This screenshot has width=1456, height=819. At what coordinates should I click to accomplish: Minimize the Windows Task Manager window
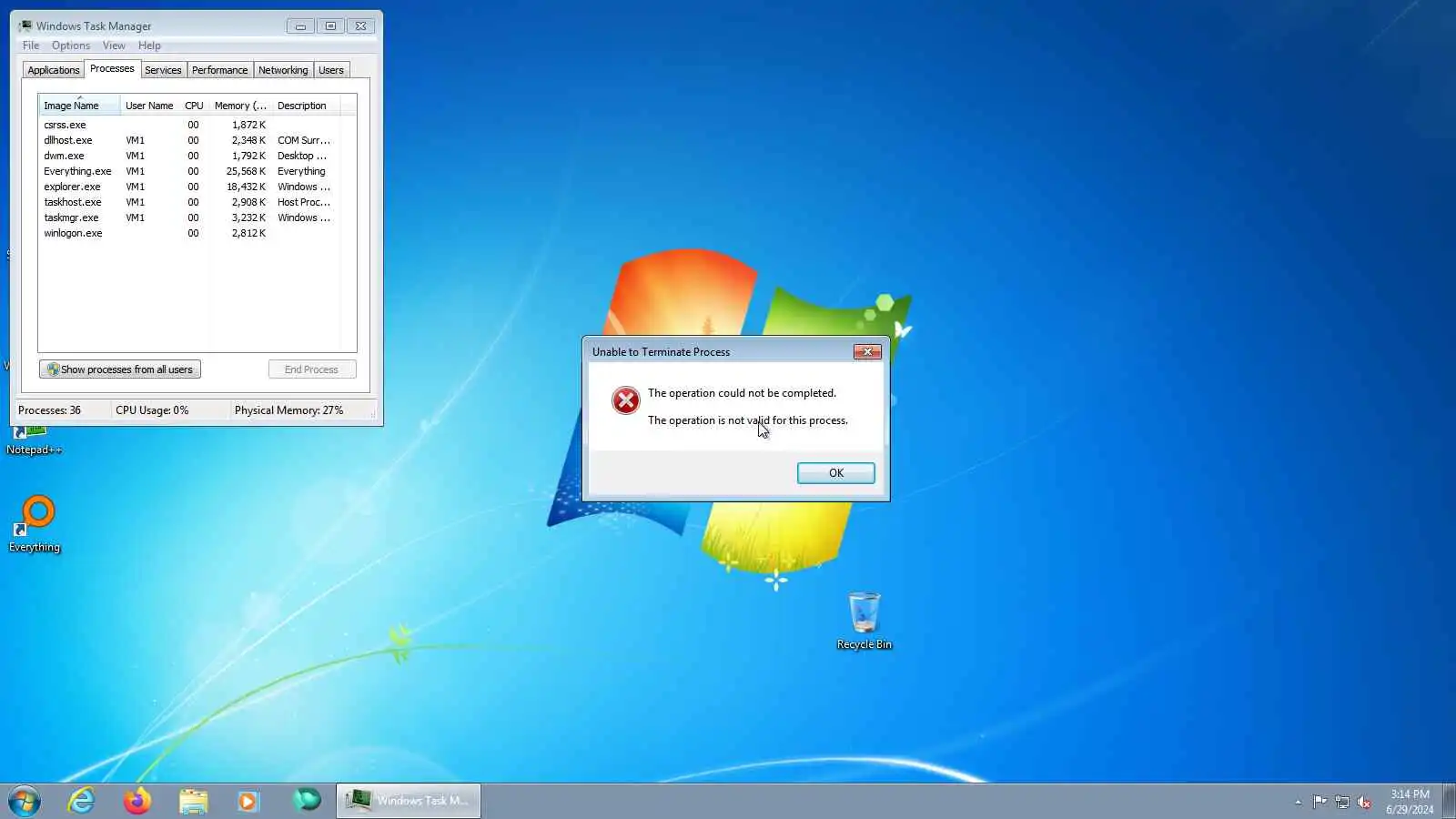pyautogui.click(x=300, y=26)
